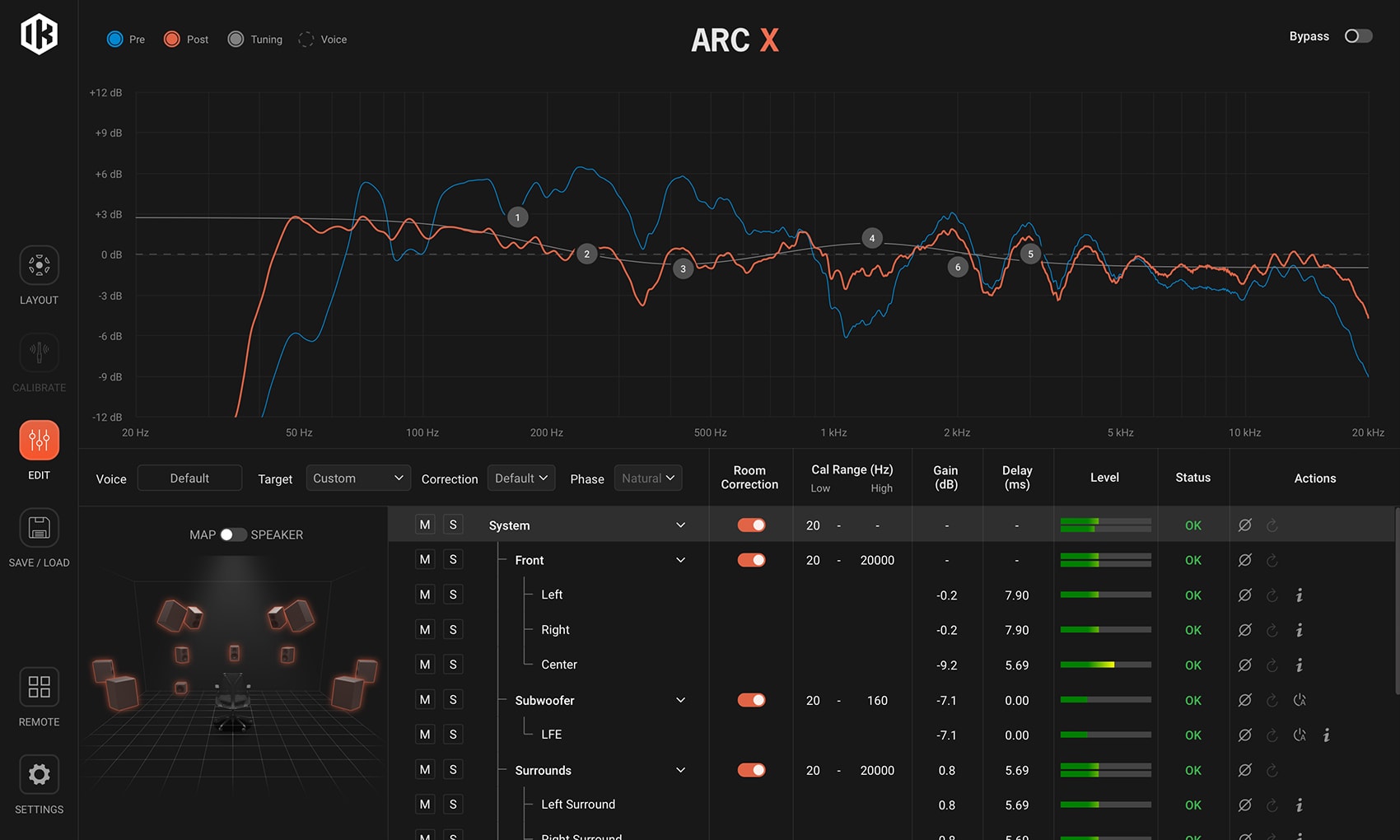This screenshot has width=1400, height=840.
Task: Open the Target dropdown showing Custom
Action: [x=358, y=478]
